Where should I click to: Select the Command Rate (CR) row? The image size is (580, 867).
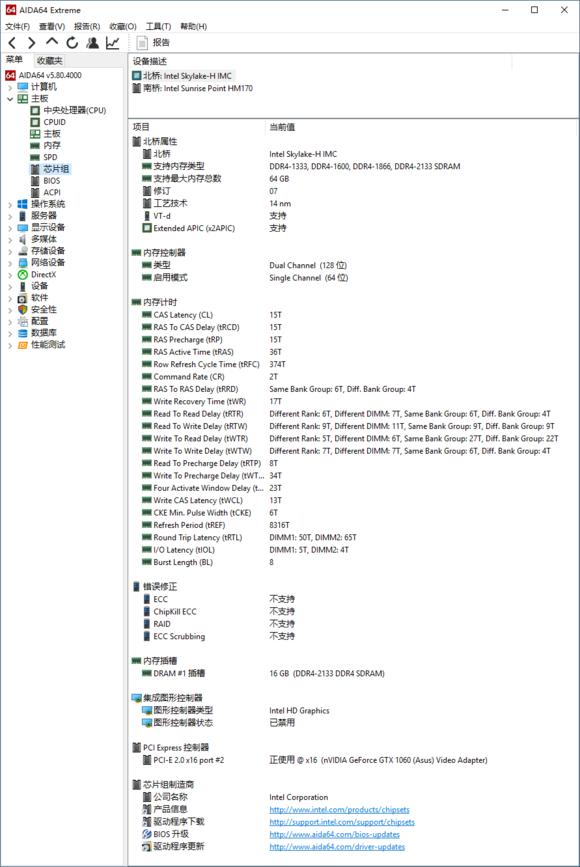[x=352, y=377]
